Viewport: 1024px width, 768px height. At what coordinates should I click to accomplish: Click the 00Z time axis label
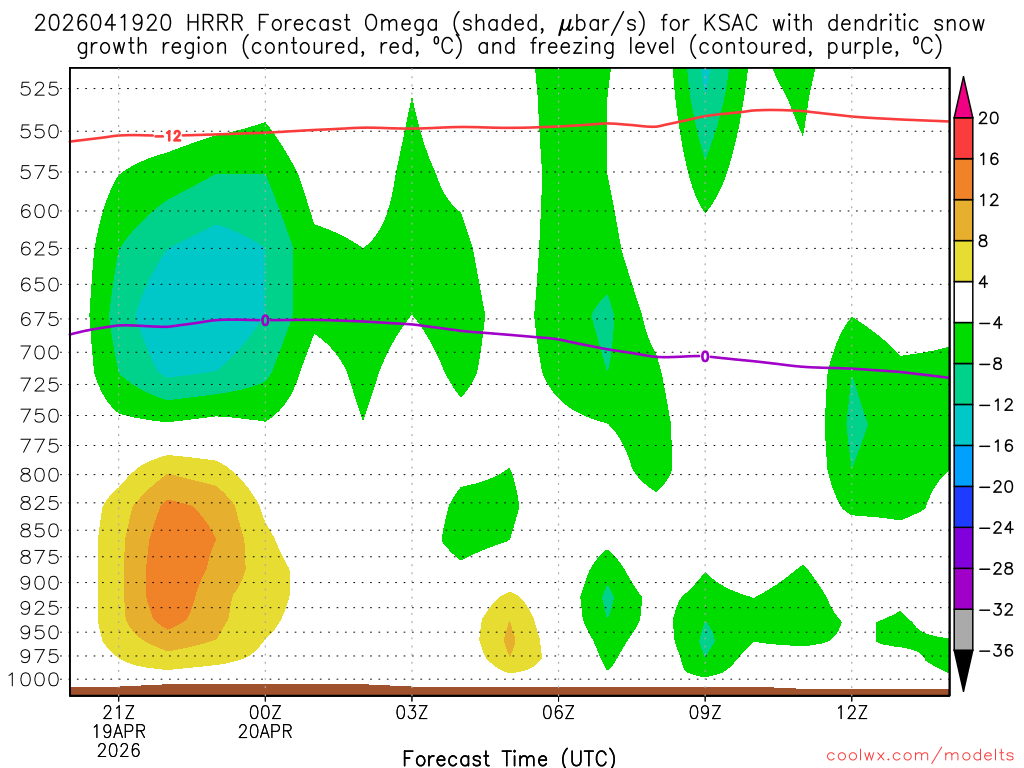click(x=265, y=712)
